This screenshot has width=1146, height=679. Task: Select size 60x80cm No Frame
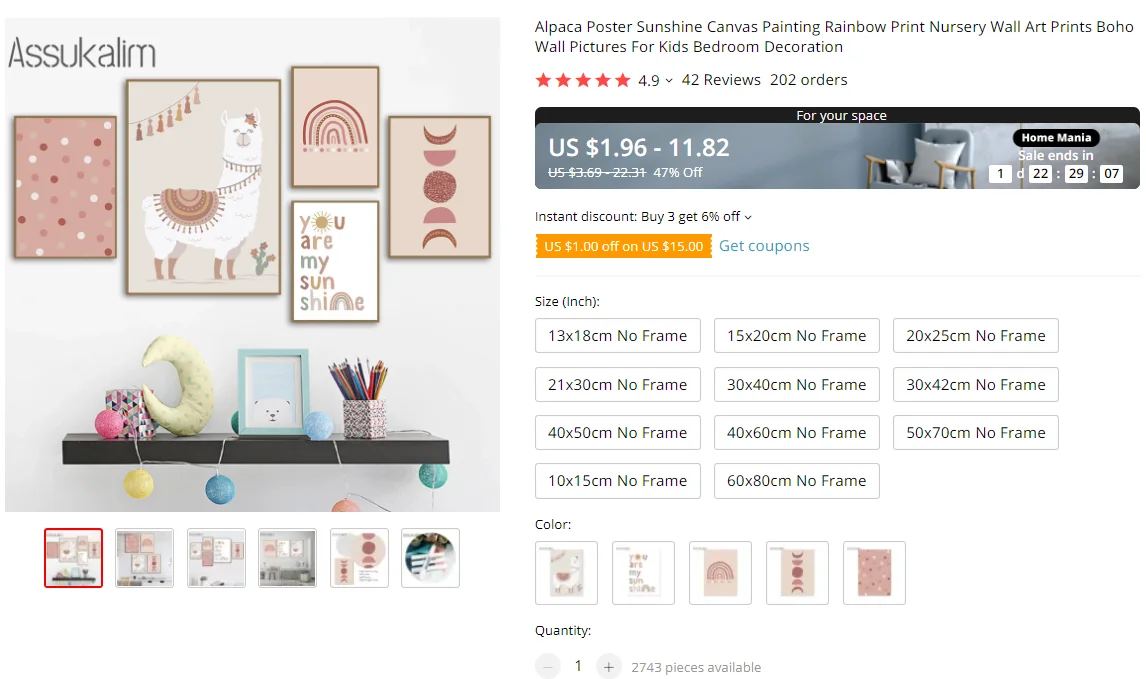796,481
